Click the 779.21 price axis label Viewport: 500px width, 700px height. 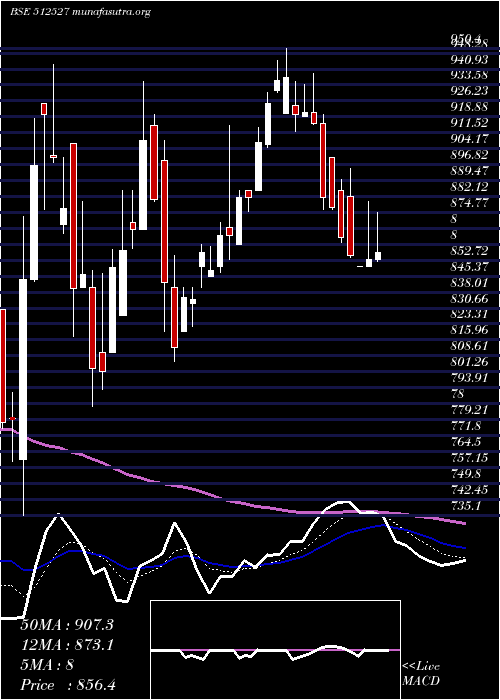point(469,410)
